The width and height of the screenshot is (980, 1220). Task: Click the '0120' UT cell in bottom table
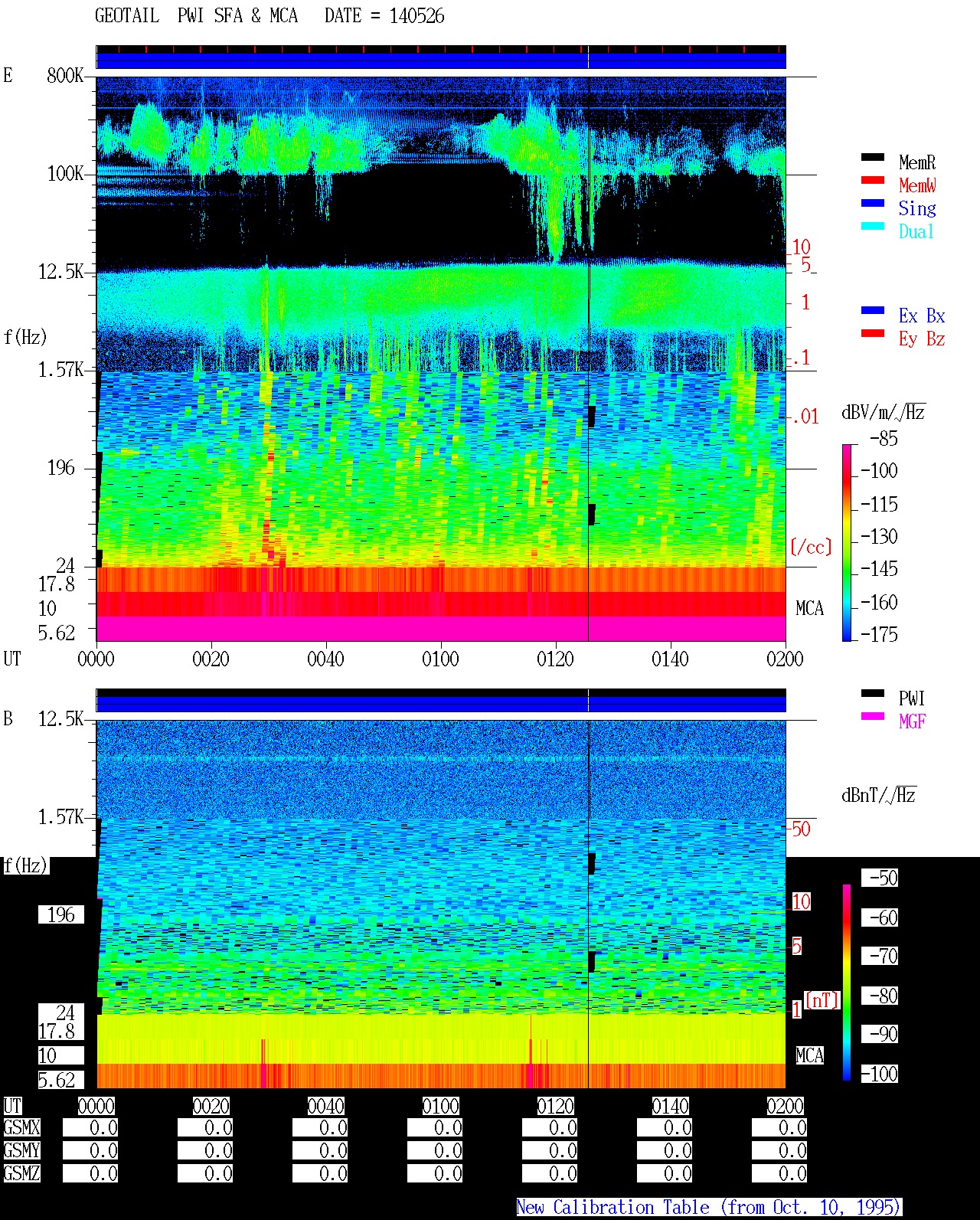click(555, 1106)
